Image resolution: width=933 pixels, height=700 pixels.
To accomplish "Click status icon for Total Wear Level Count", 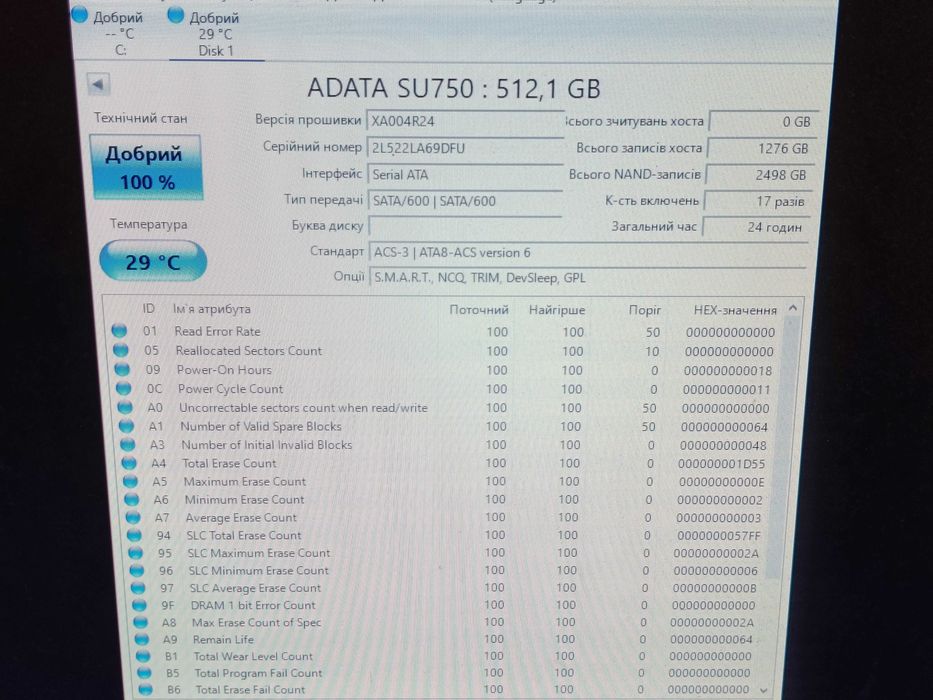I will point(143,656).
